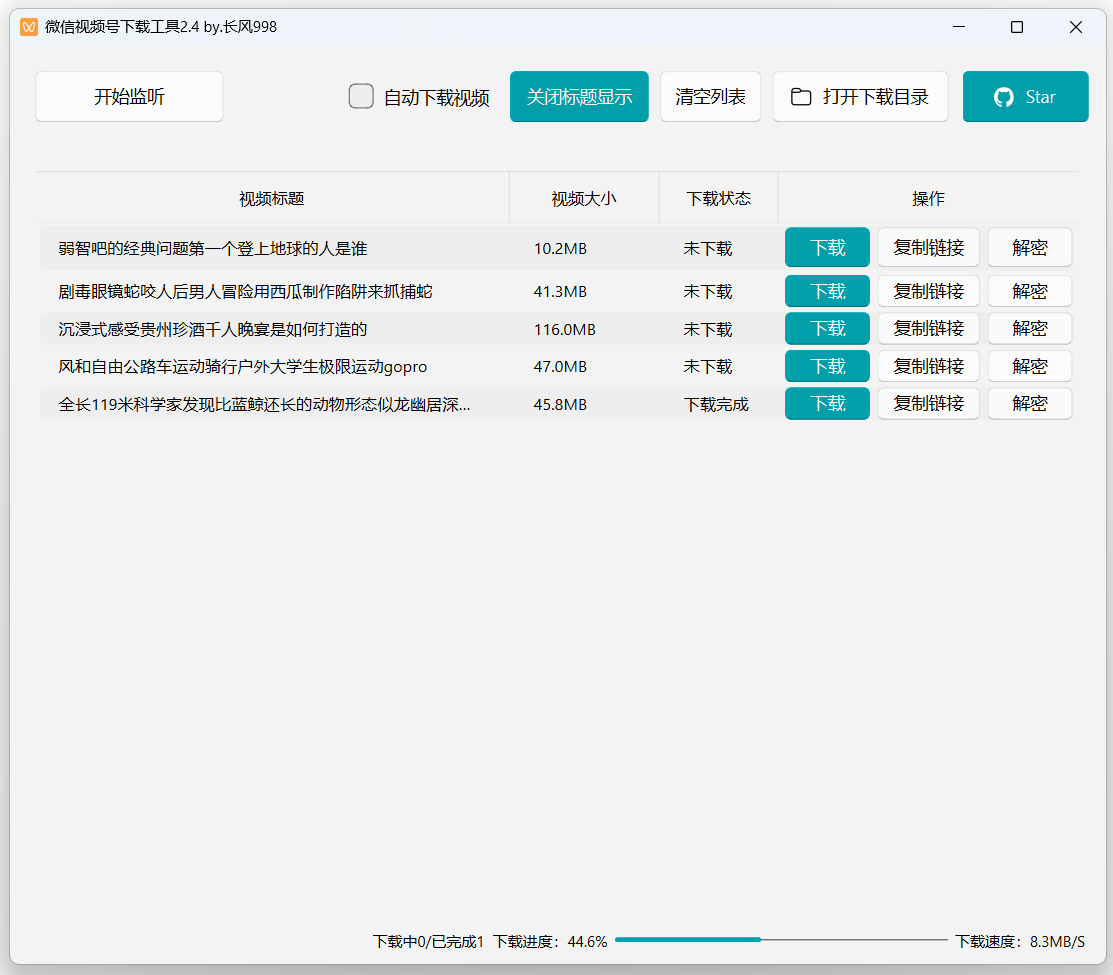Decrypt the 沉浸式感受贵州珍酒 video
Image resolution: width=1113 pixels, height=975 pixels.
1030,328
